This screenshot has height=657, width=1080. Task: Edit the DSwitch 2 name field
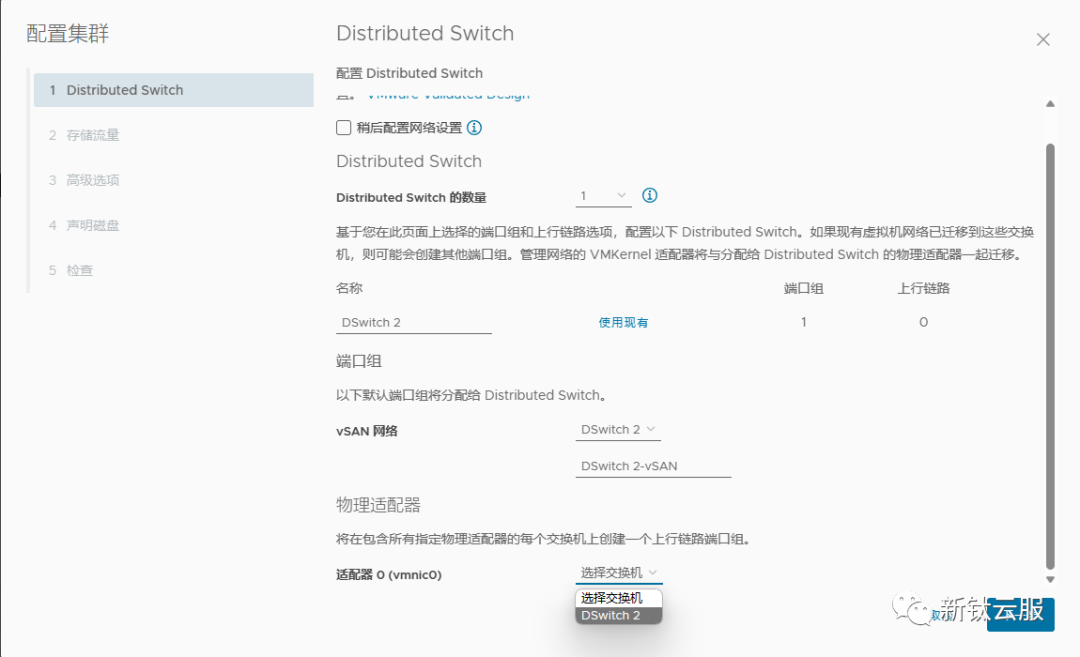coord(414,322)
